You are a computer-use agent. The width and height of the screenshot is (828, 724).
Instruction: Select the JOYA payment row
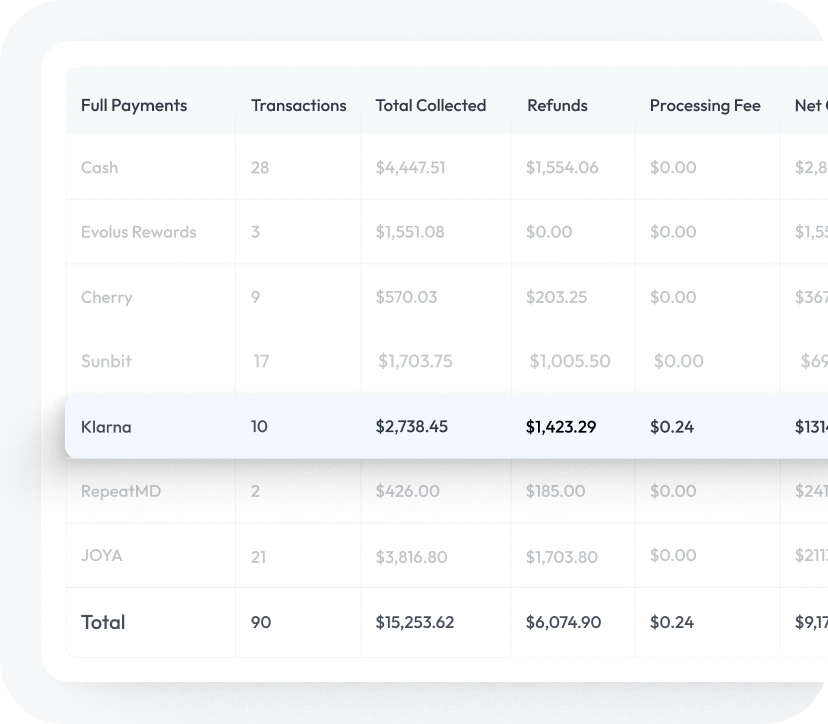point(102,555)
